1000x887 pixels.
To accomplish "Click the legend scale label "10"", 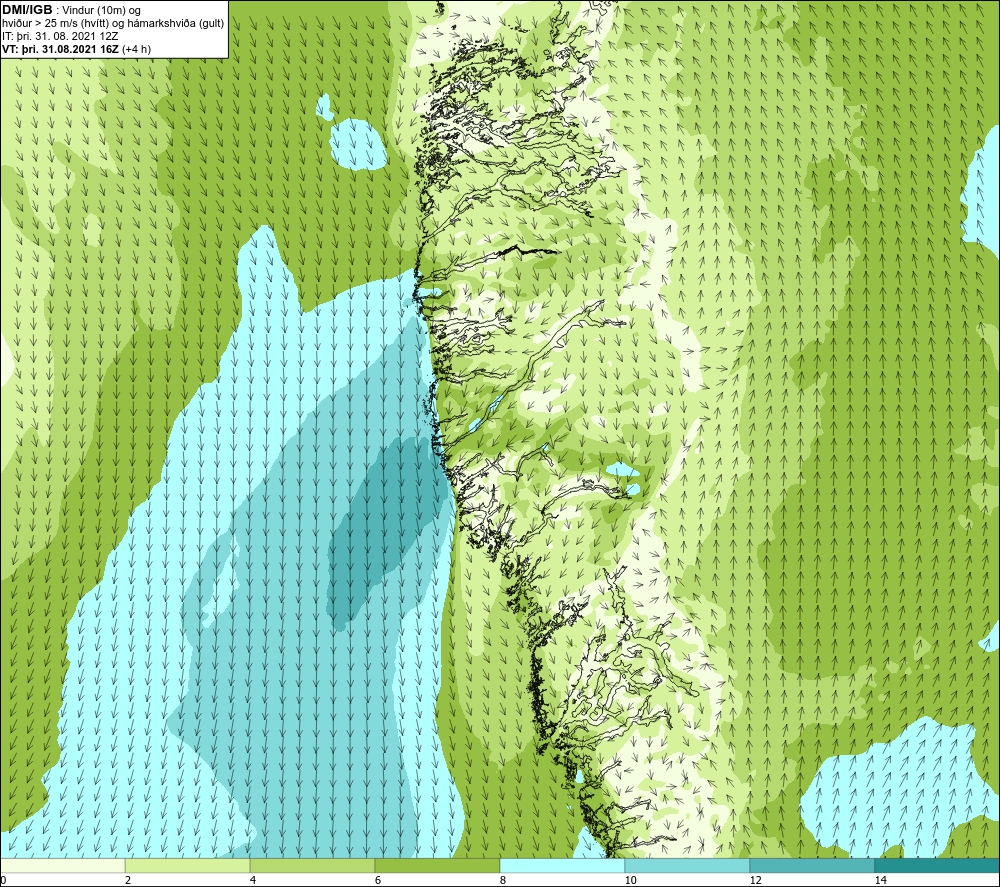I will pyautogui.click(x=630, y=880).
